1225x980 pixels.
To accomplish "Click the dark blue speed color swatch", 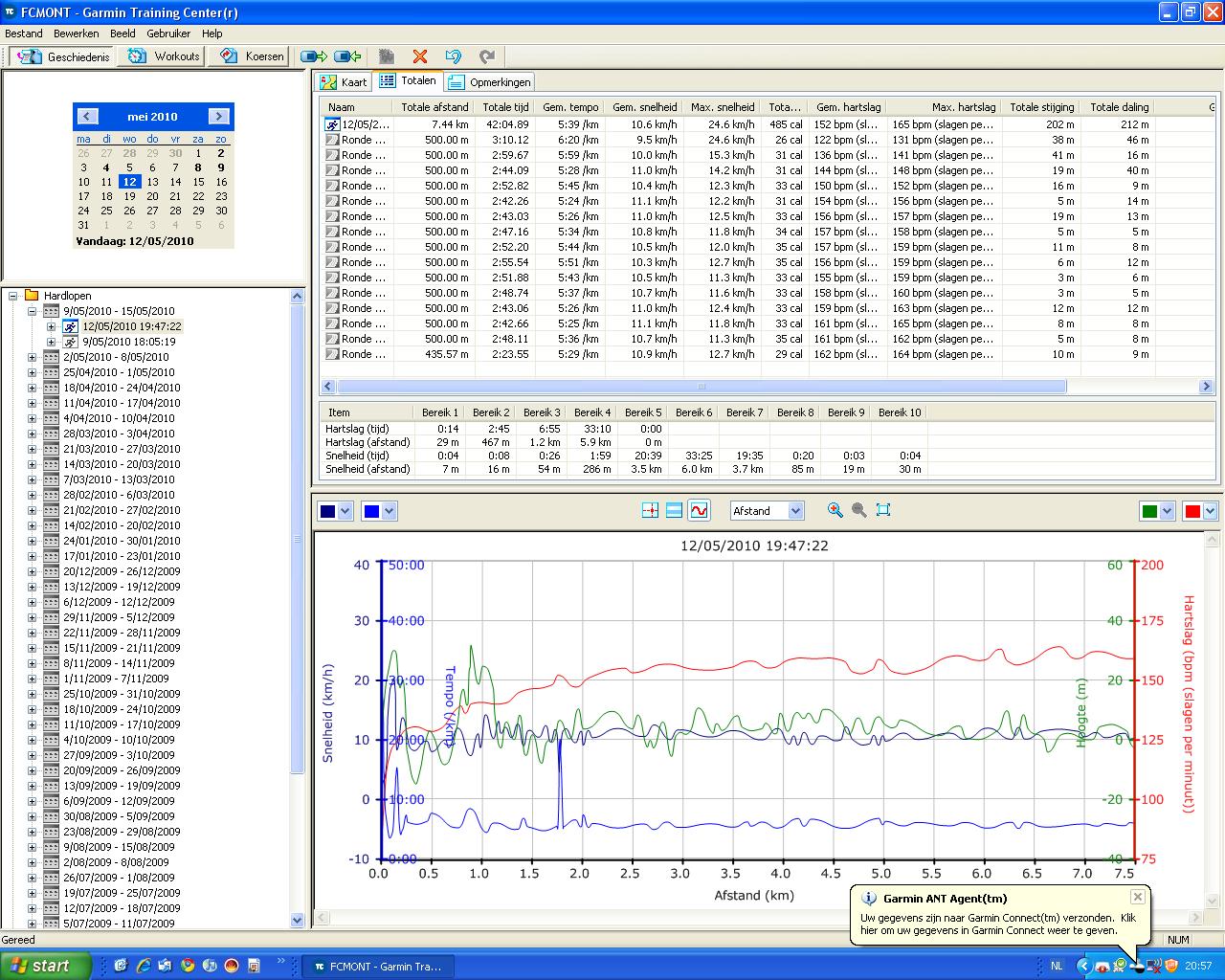I will (328, 511).
